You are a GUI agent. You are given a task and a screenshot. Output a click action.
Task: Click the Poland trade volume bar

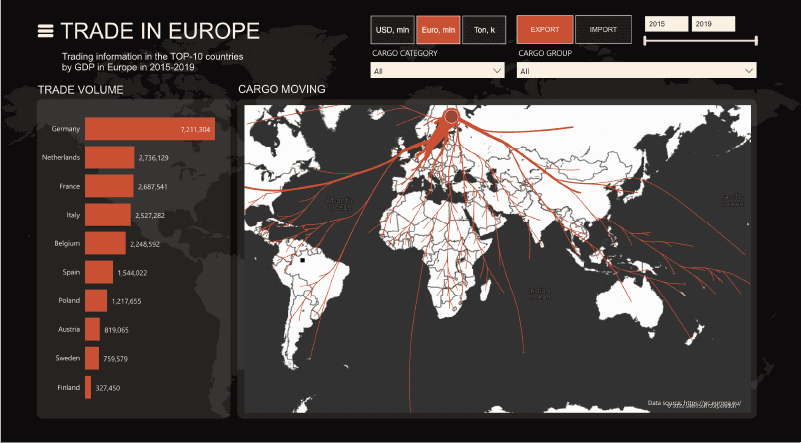tap(96, 301)
